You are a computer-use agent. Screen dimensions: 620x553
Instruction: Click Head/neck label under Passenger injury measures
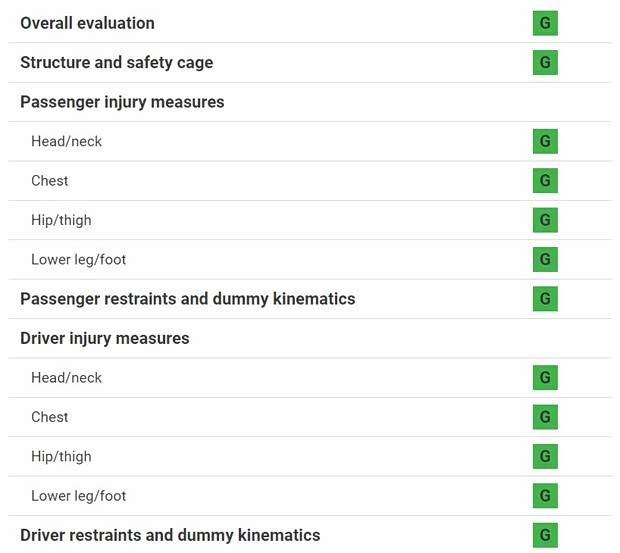66,142
